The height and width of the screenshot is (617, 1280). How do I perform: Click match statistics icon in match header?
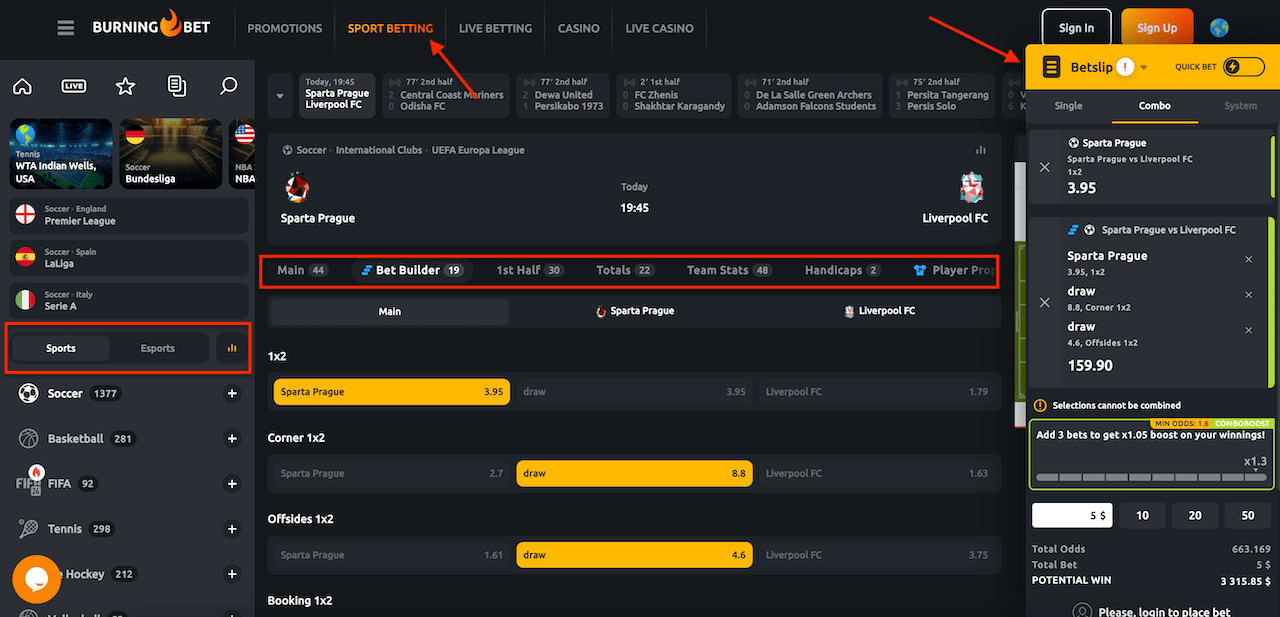click(x=981, y=150)
